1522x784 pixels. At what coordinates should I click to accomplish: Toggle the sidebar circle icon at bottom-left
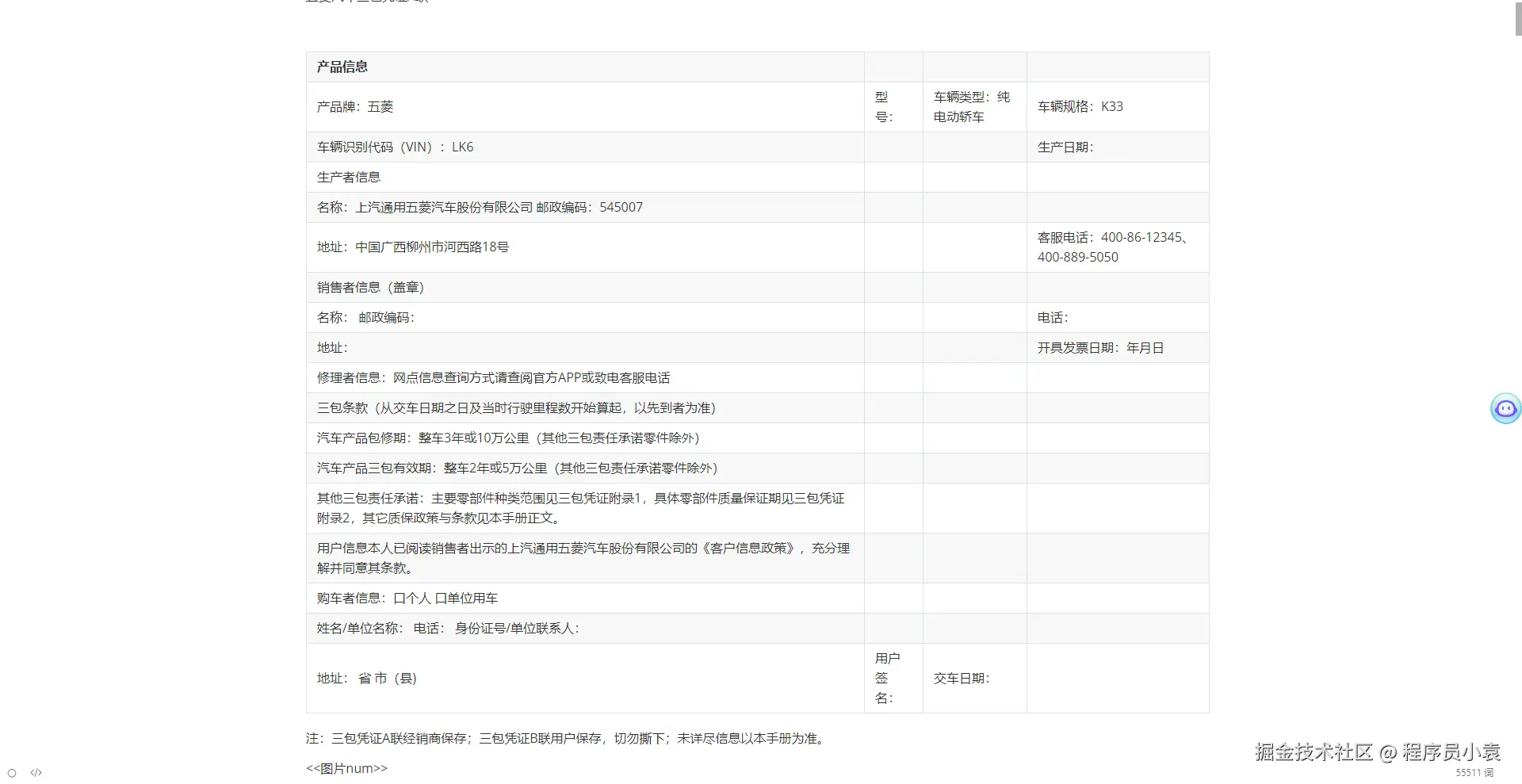12,773
